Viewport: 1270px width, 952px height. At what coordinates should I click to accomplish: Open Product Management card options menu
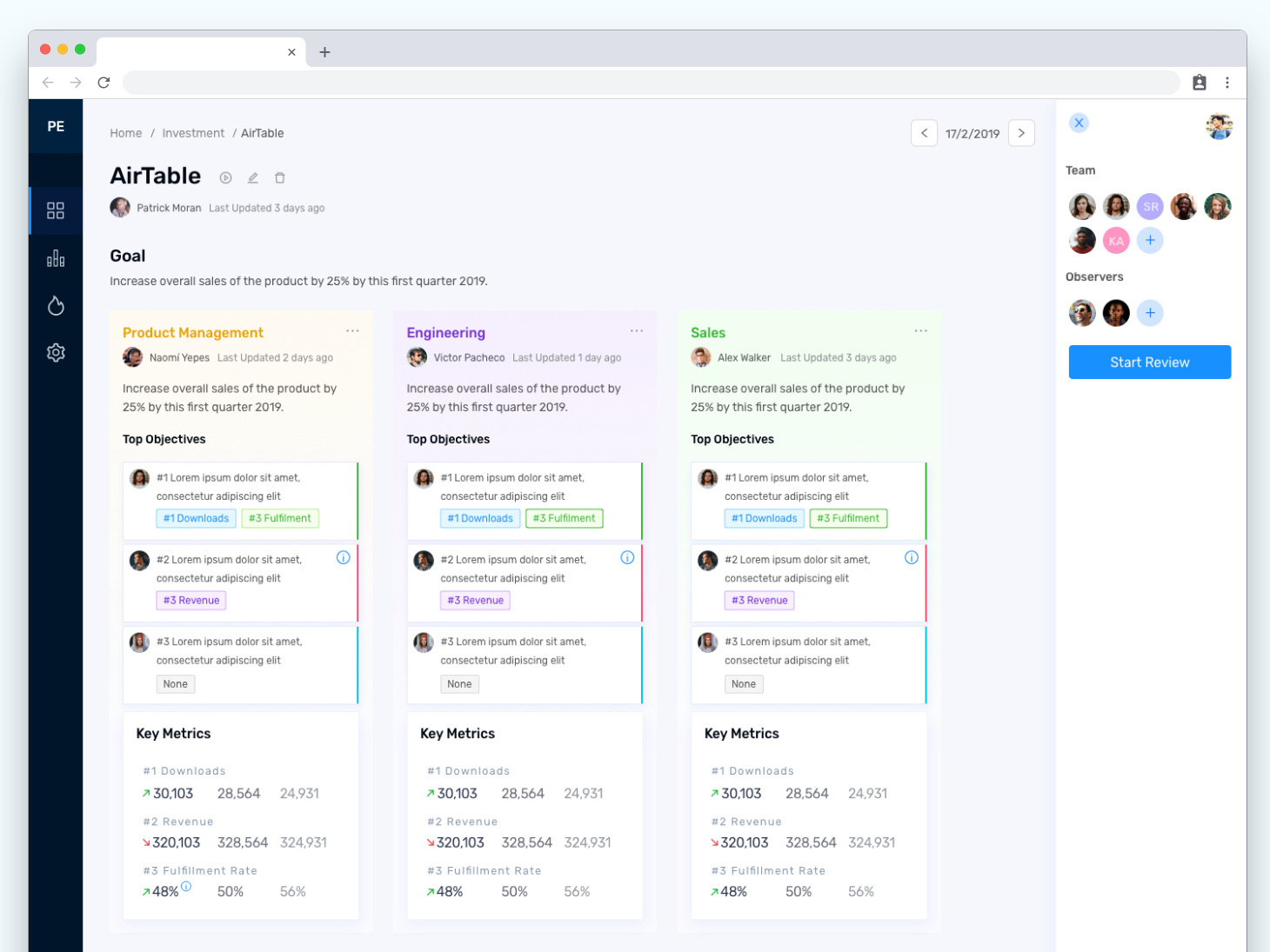click(x=352, y=331)
